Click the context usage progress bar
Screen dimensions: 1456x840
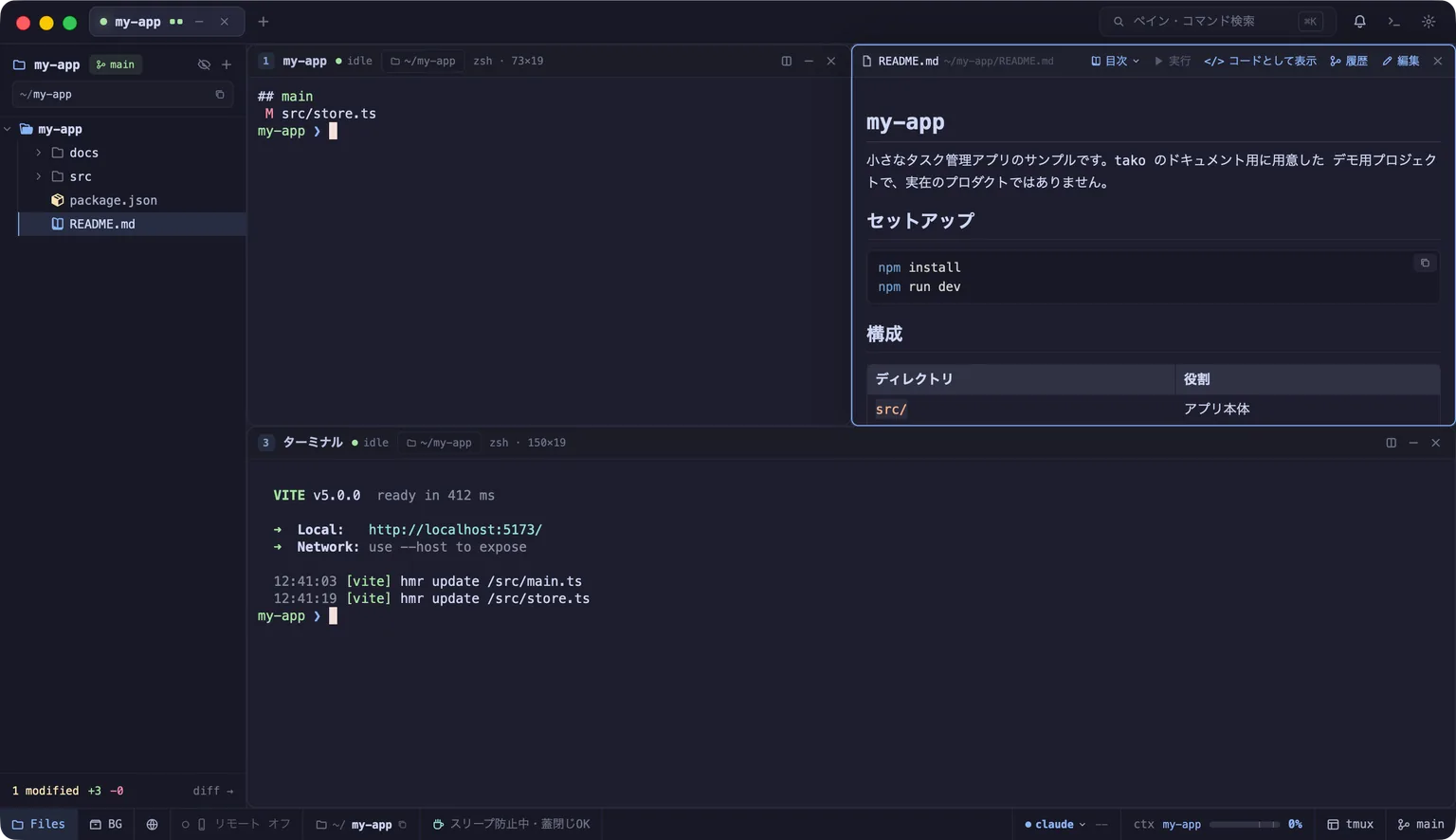(1244, 825)
